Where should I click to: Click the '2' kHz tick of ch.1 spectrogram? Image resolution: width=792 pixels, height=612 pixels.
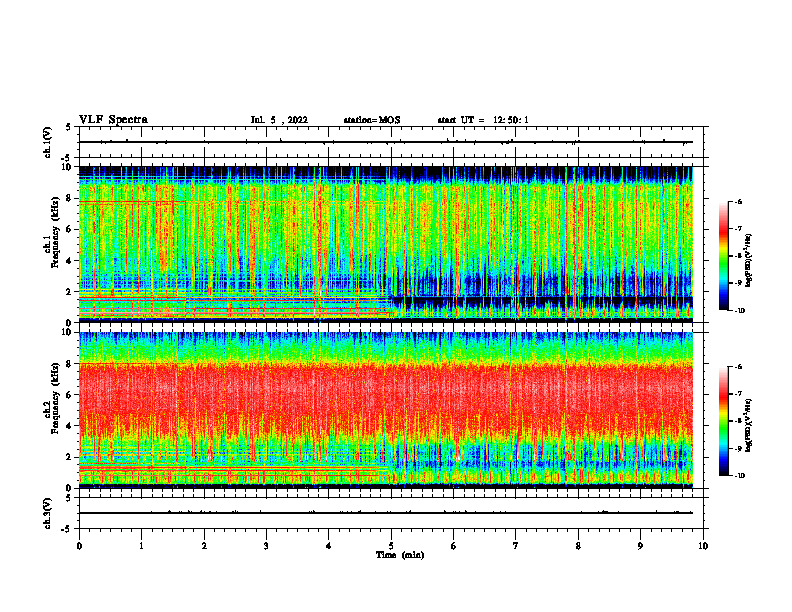(71, 291)
